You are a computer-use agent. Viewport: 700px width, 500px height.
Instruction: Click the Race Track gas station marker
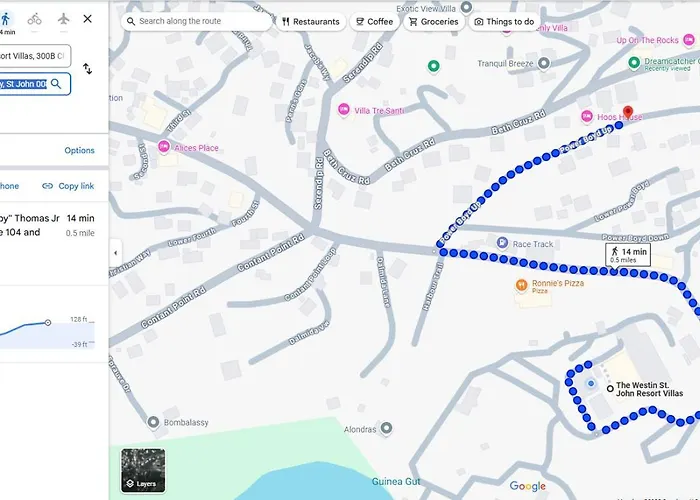pos(502,243)
